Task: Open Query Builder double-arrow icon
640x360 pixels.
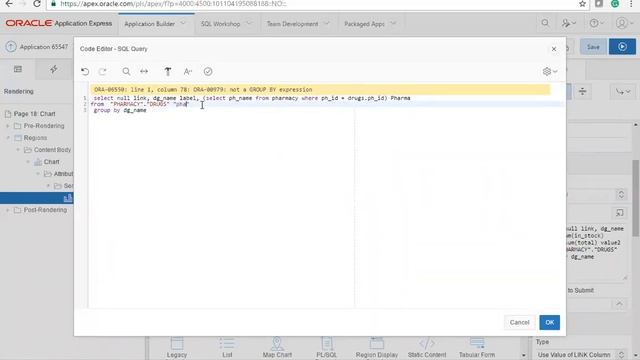Action: pos(144,71)
